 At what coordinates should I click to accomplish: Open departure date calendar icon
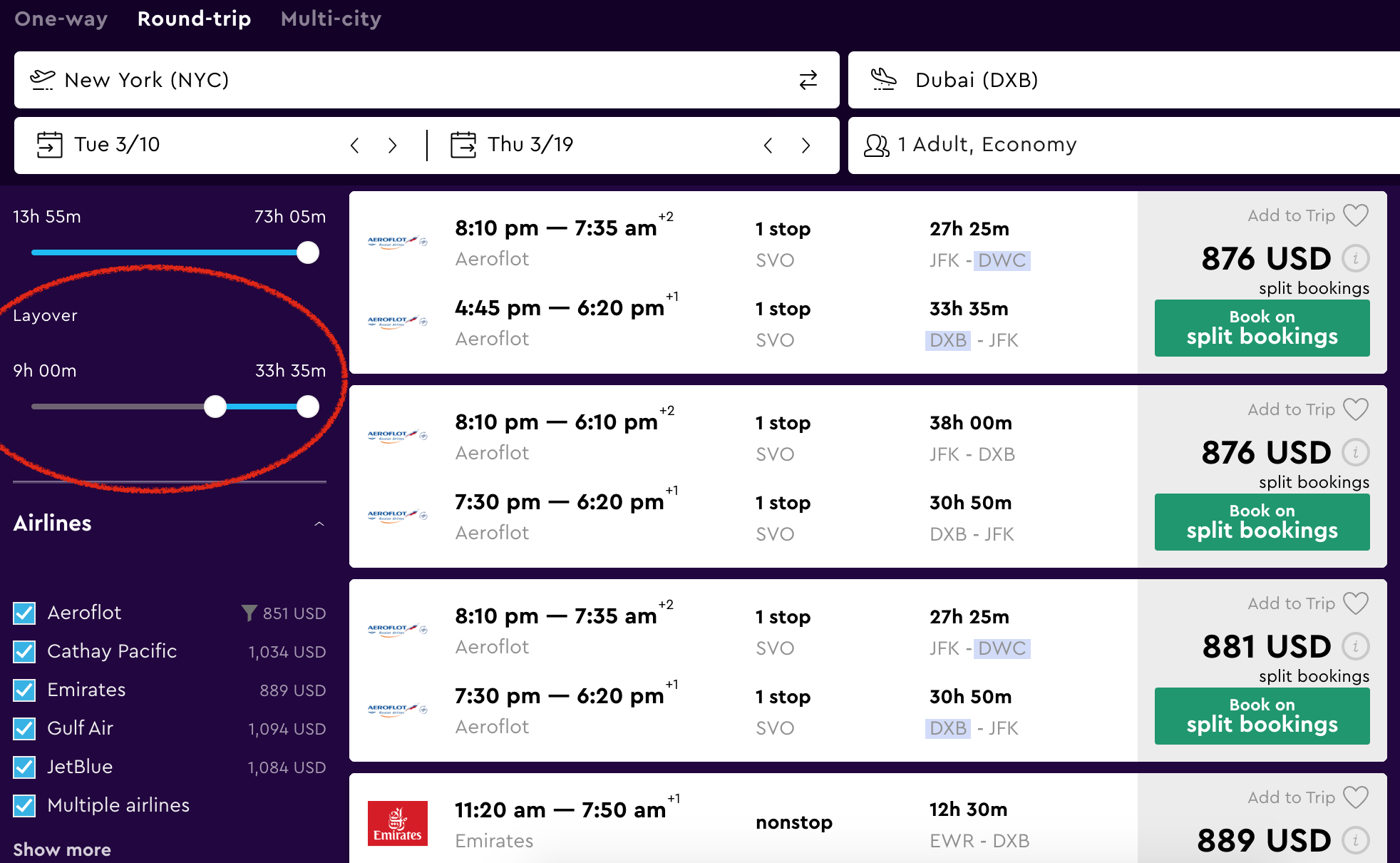49,145
